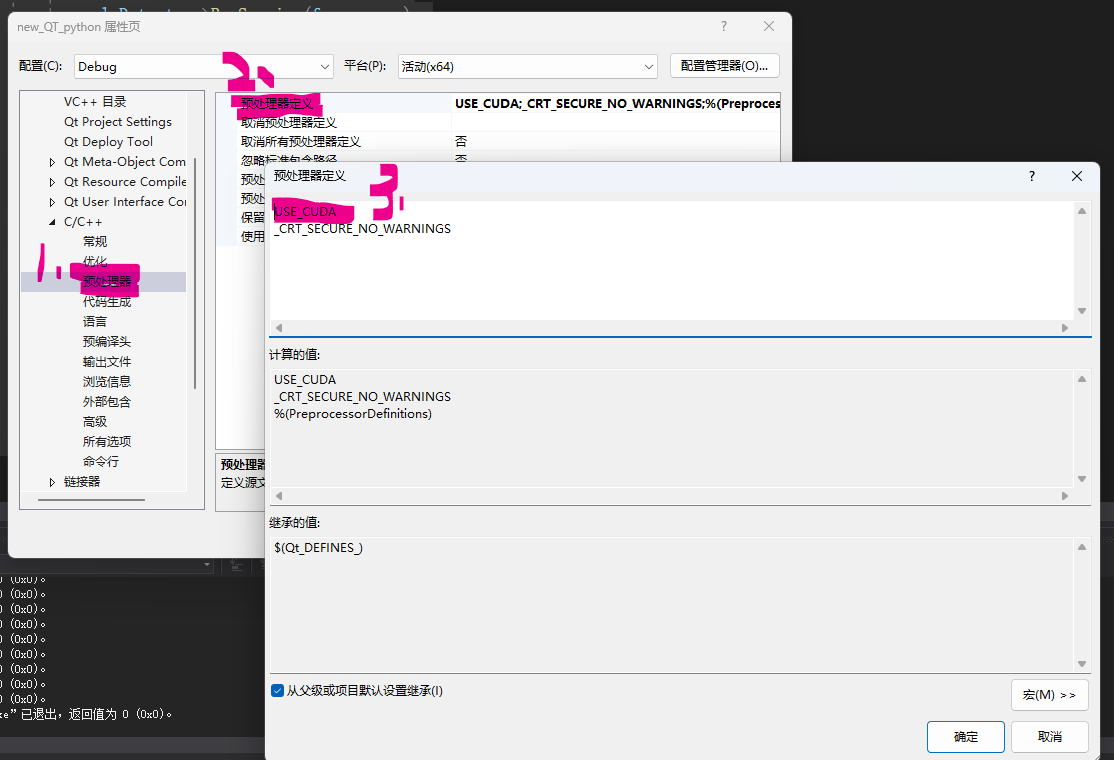Select the 代码生成 settings page
This screenshot has height=760, width=1114.
104,301
